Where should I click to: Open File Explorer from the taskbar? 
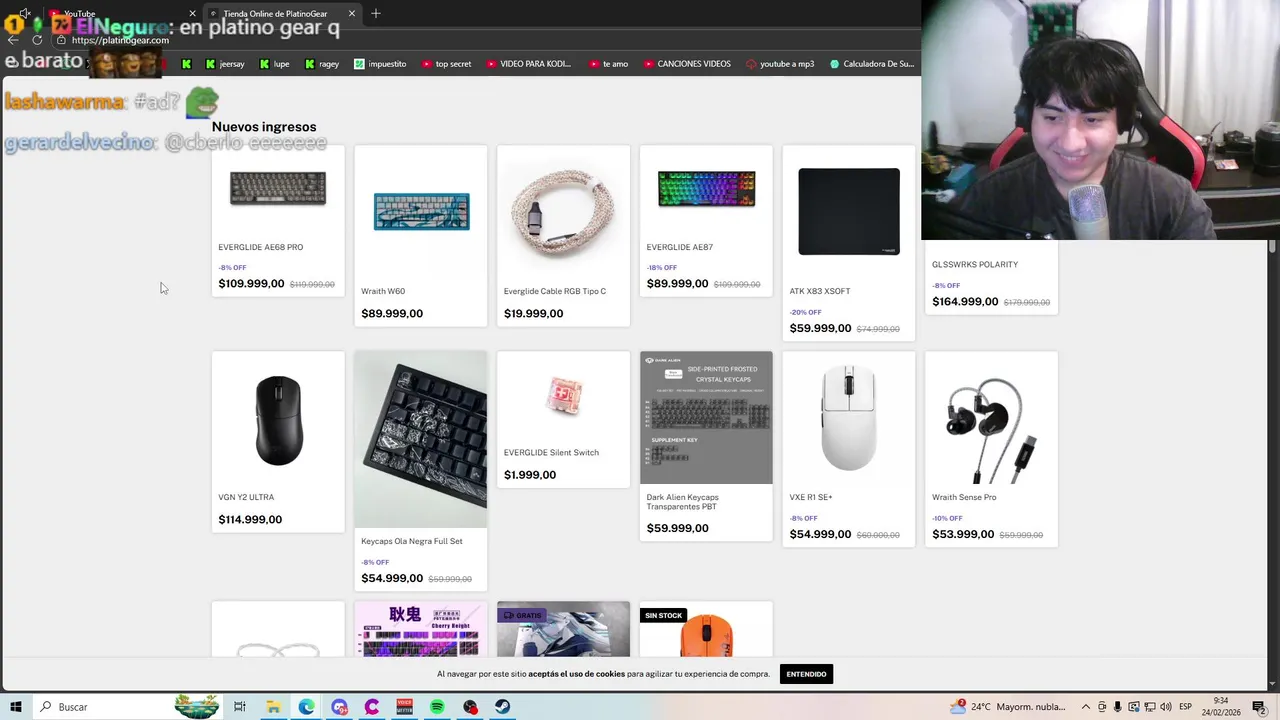[x=273, y=707]
